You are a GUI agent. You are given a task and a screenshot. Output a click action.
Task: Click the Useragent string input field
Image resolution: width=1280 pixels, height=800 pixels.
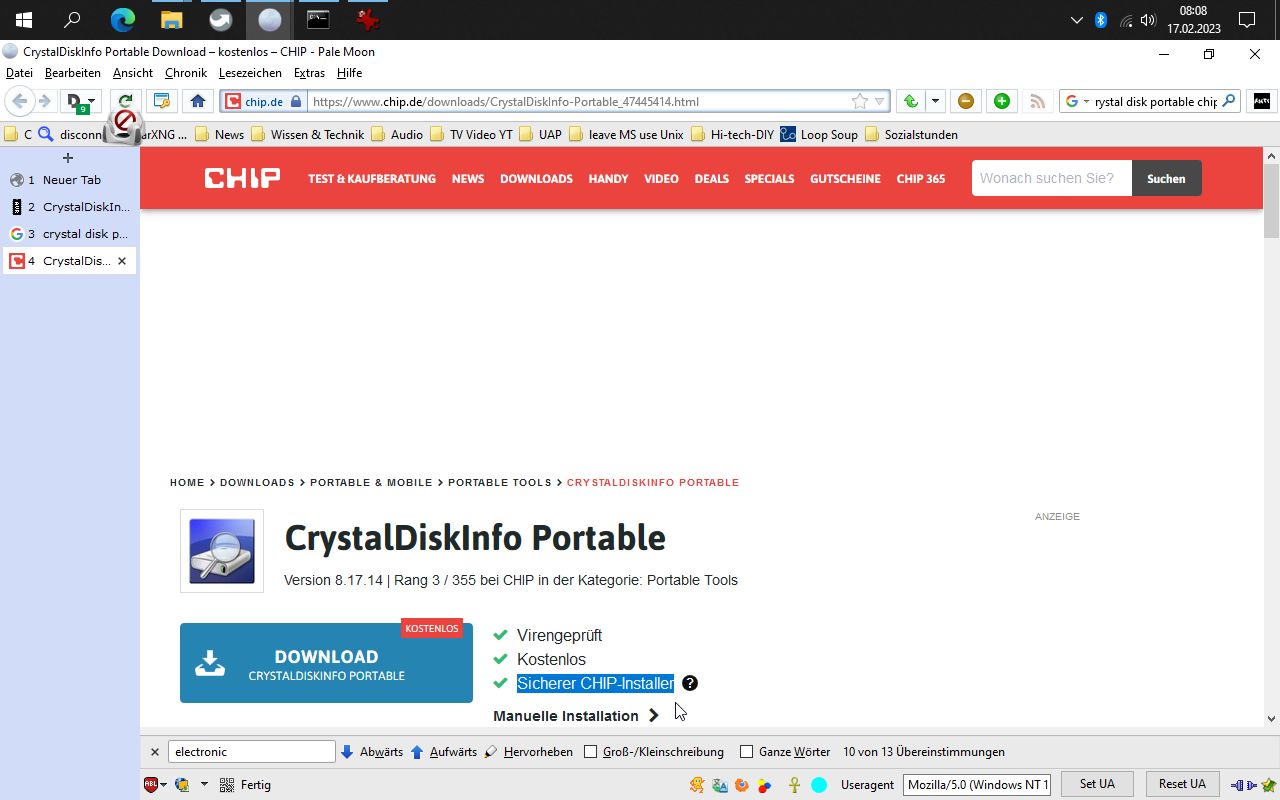[977, 784]
